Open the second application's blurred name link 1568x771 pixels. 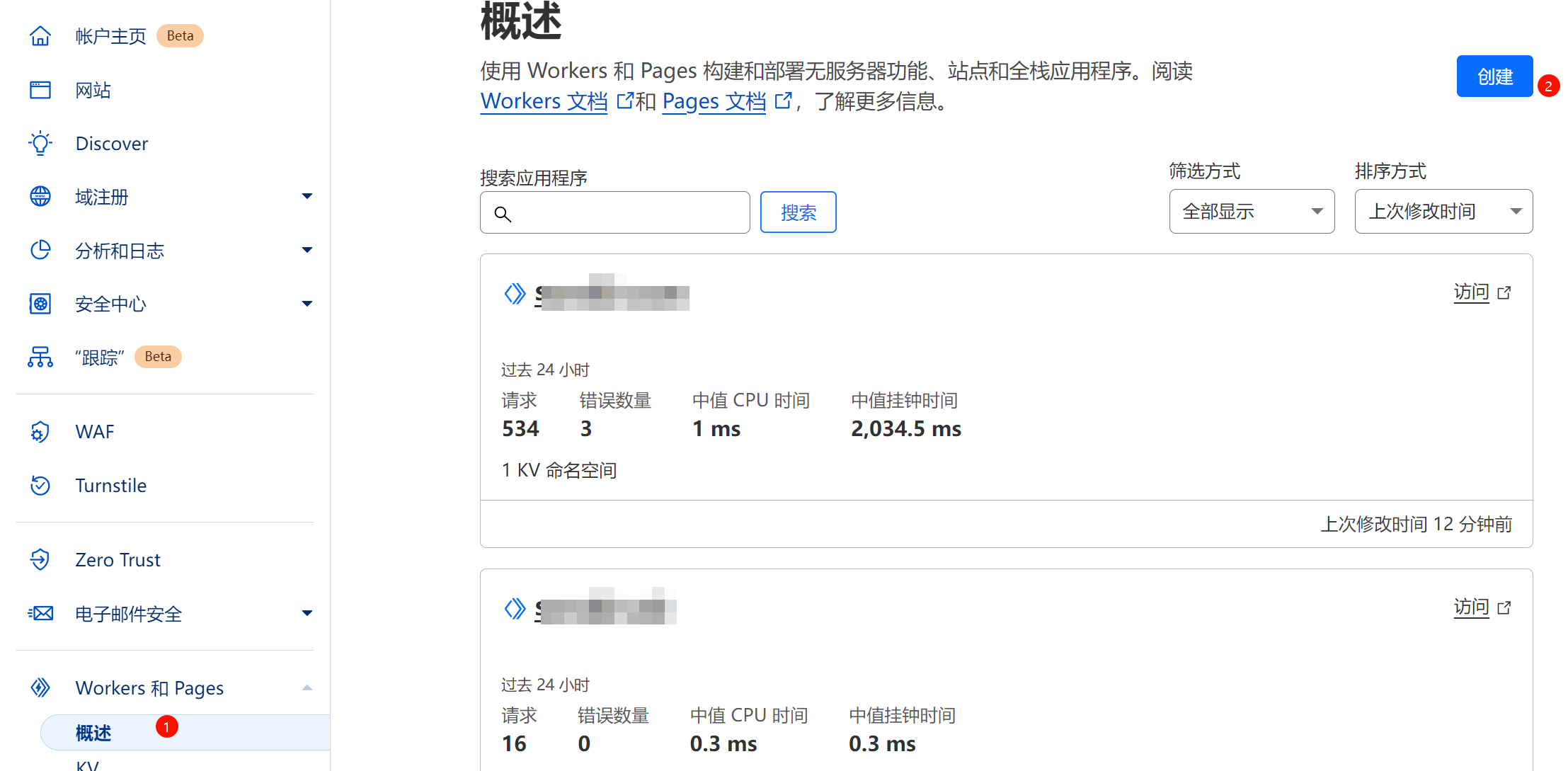[x=605, y=608]
